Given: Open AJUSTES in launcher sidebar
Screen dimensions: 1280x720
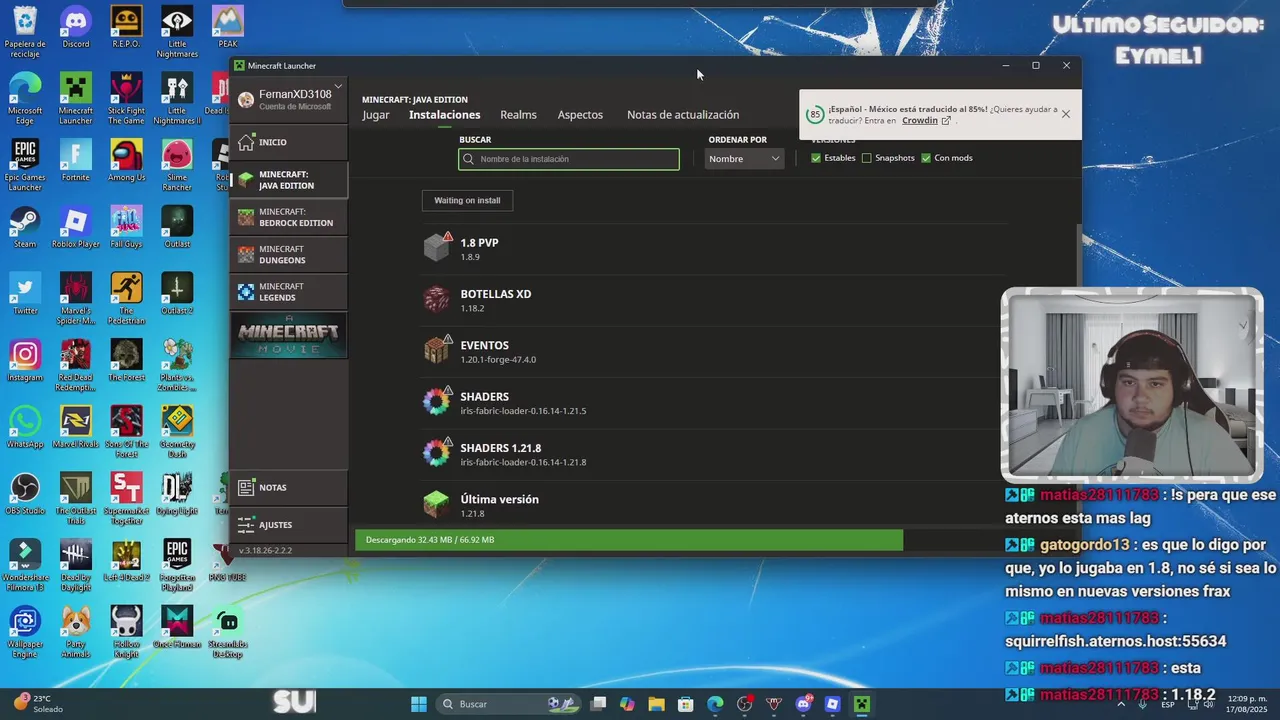Looking at the screenshot, I should 289,525.
